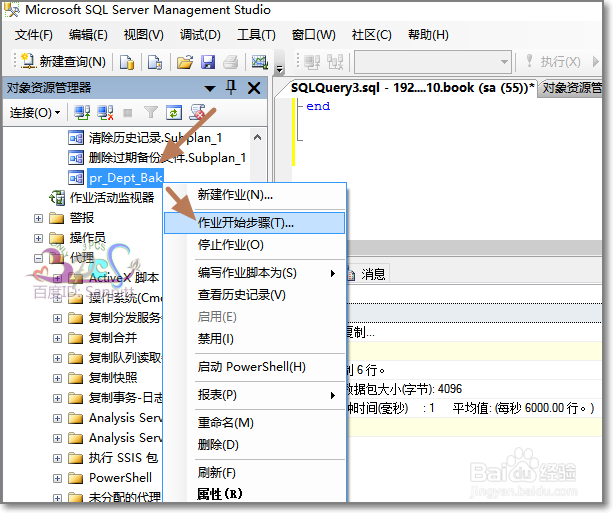Click the New Query (新建查询) button
The height and width of the screenshot is (513, 613).
[63, 62]
